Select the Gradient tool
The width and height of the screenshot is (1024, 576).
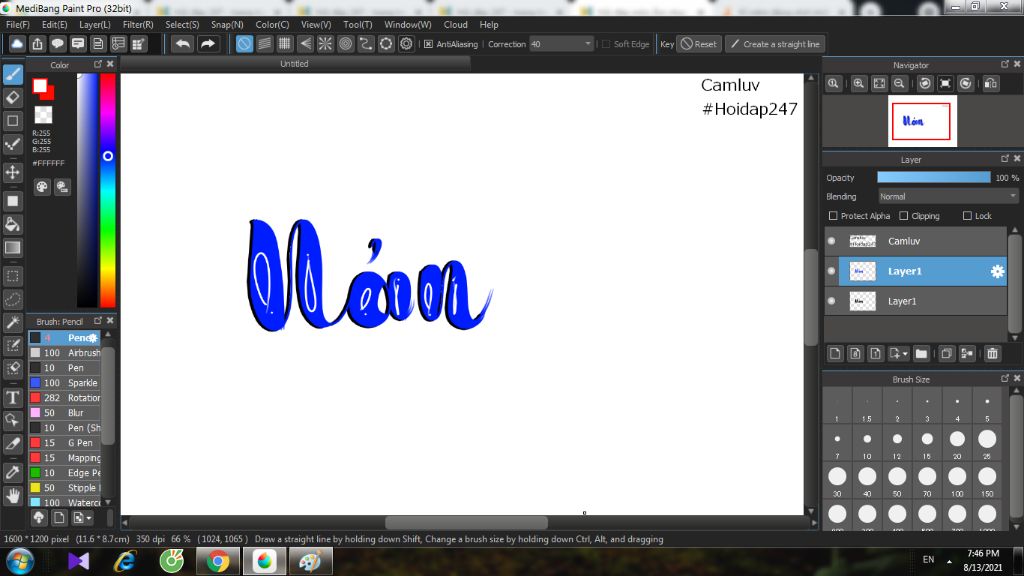(12, 248)
